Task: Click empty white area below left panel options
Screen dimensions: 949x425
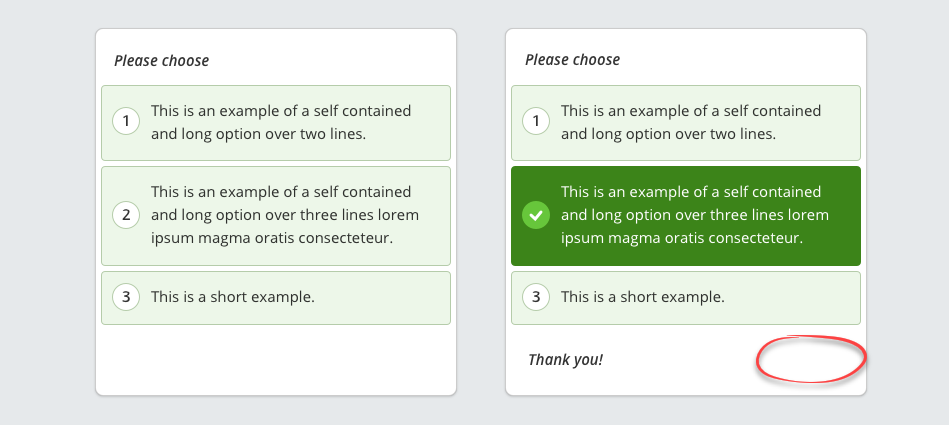Action: point(276,359)
